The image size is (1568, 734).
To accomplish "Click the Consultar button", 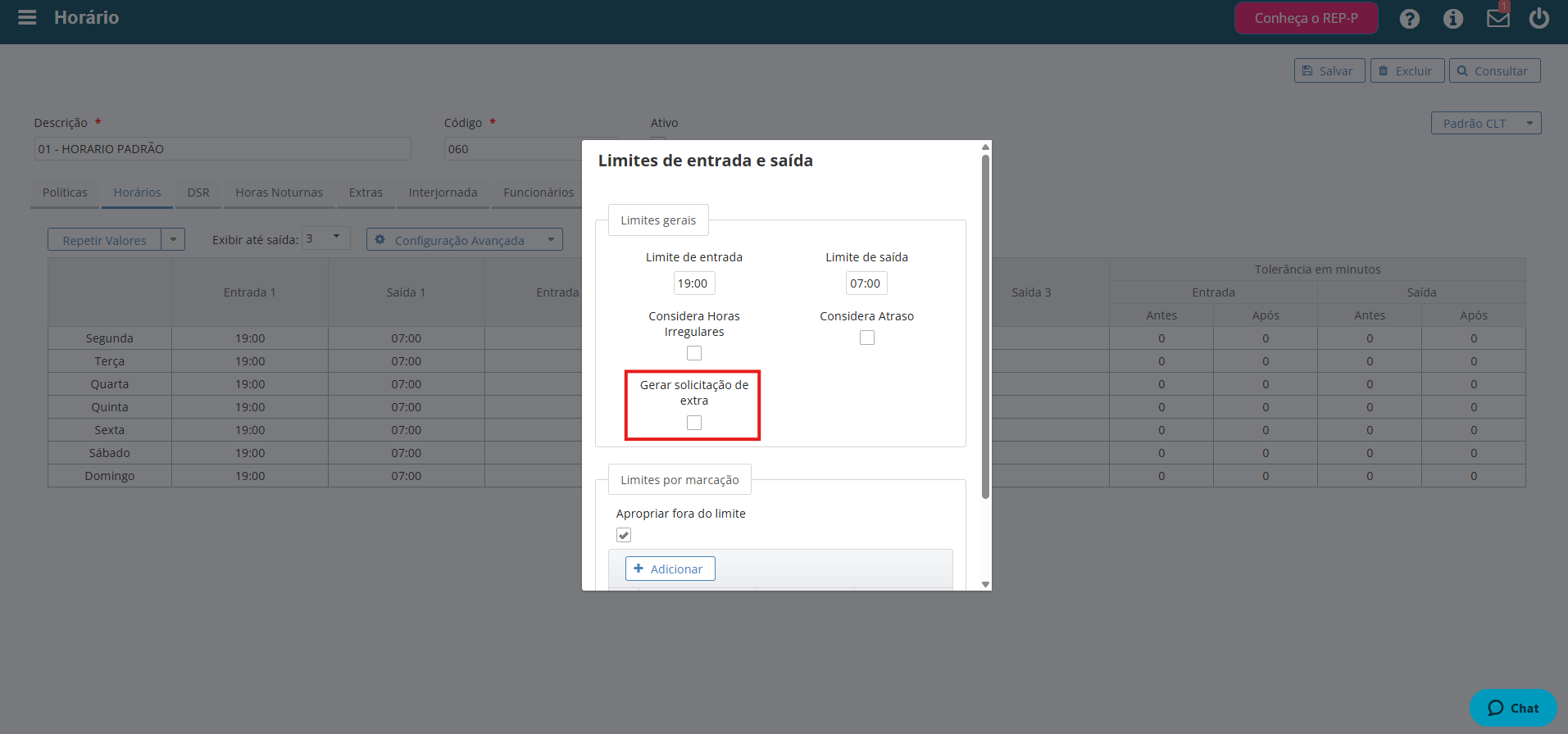I will (x=1494, y=70).
